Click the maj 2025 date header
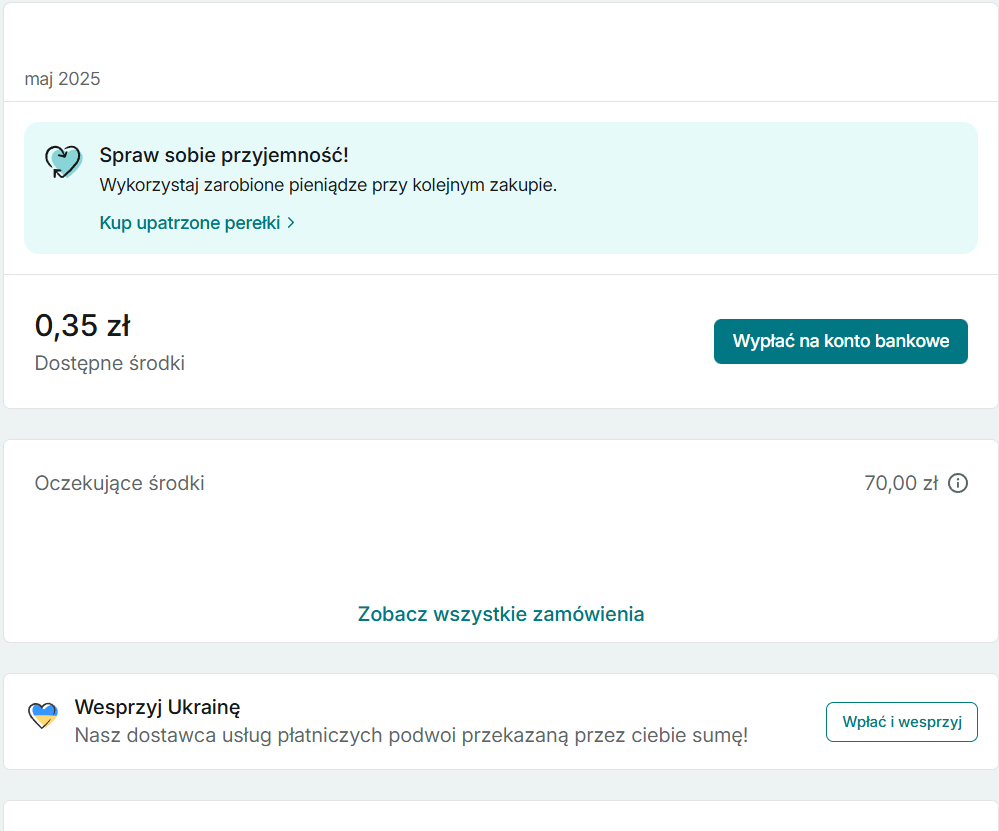Screen dimensions: 999x831 [x=62, y=79]
